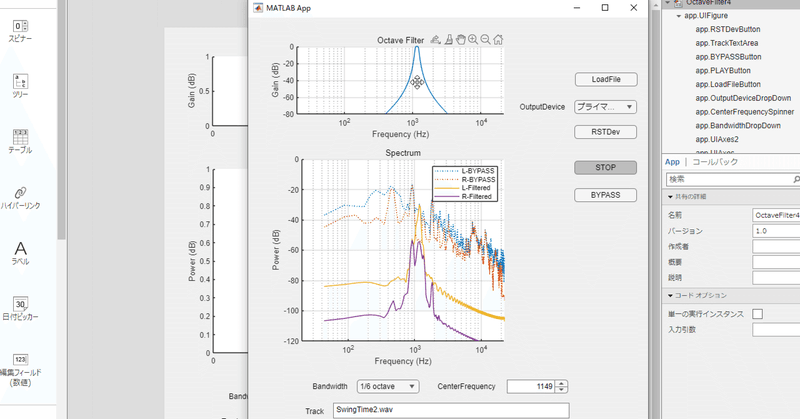This screenshot has height=419, width=800.
Task: Collapse the OctaveFilter4 root node
Action: click(667, 3)
